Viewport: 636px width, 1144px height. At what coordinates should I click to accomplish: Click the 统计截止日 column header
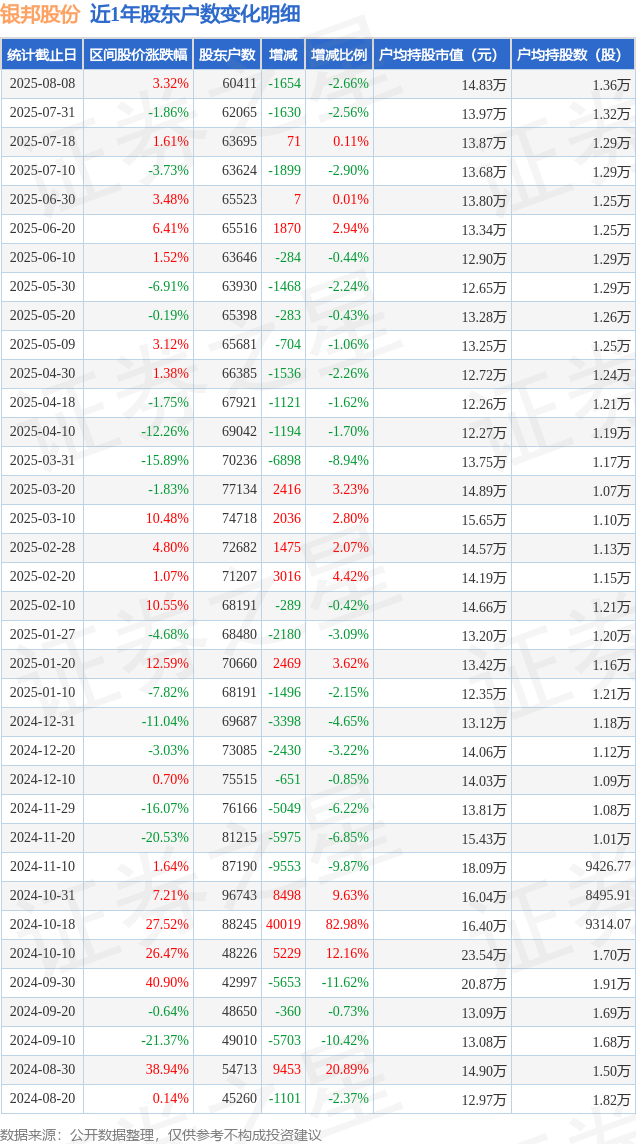pos(42,54)
